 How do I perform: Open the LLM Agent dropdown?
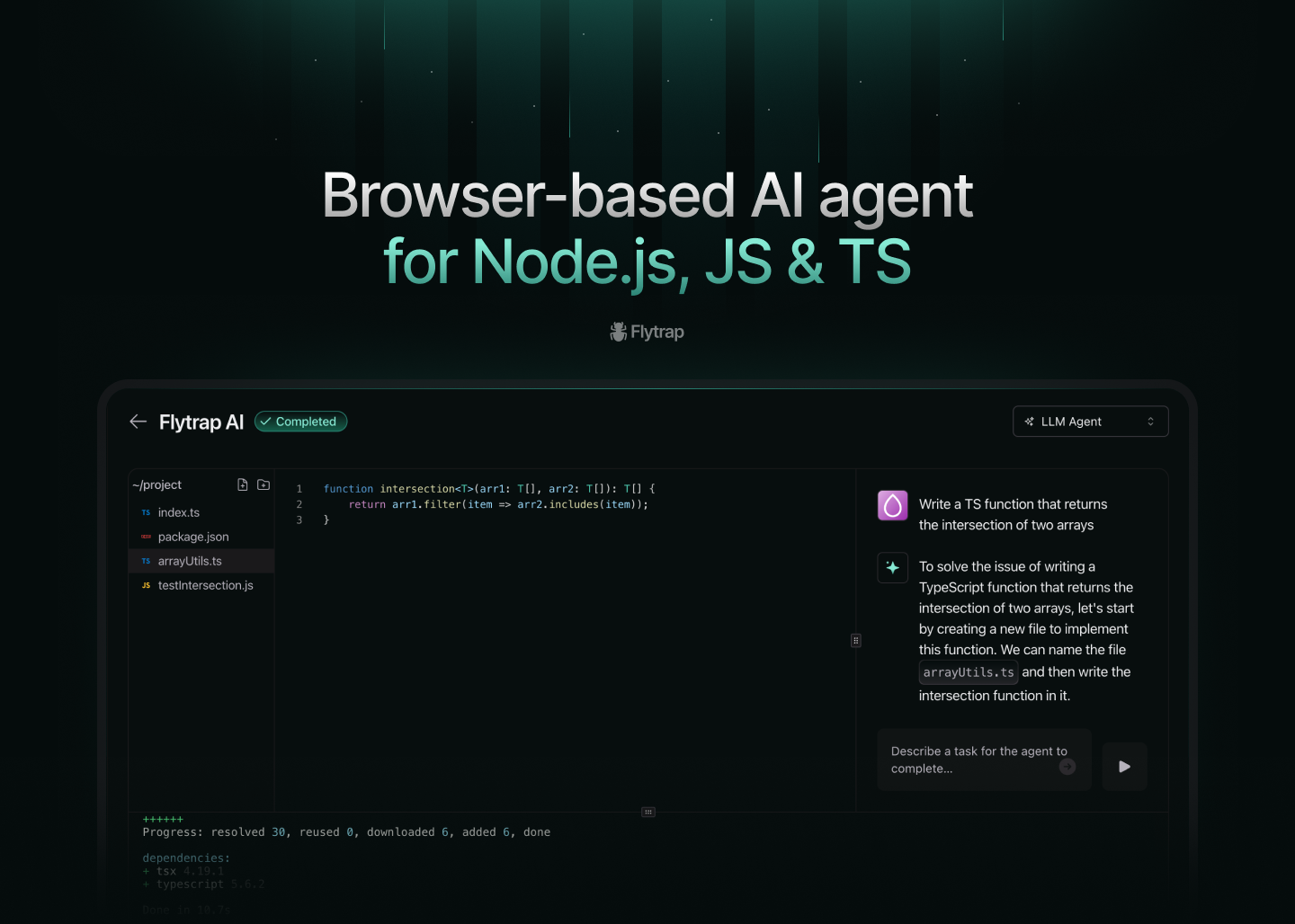[x=1089, y=422]
